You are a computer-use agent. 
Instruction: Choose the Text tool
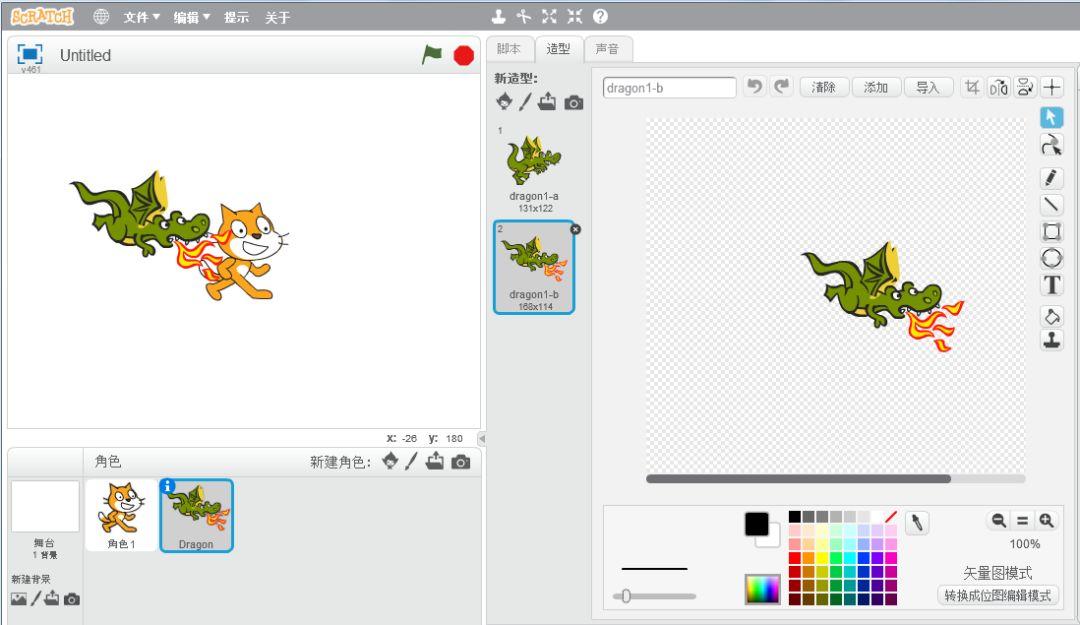[1051, 285]
